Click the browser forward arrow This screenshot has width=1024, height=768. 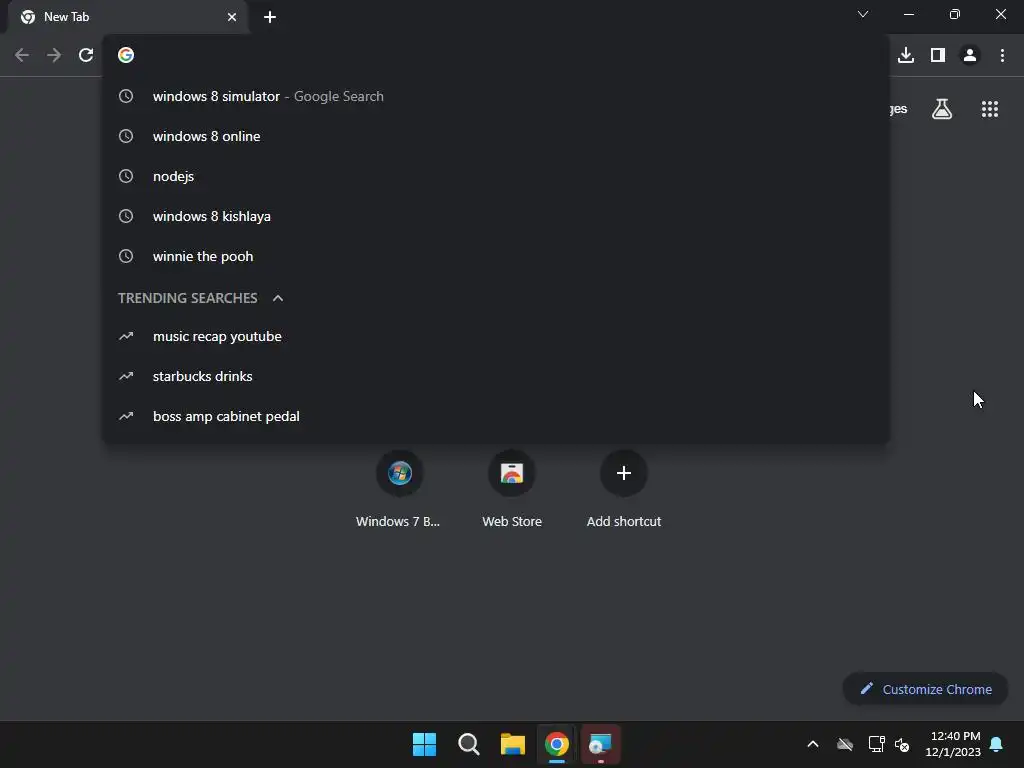click(54, 56)
